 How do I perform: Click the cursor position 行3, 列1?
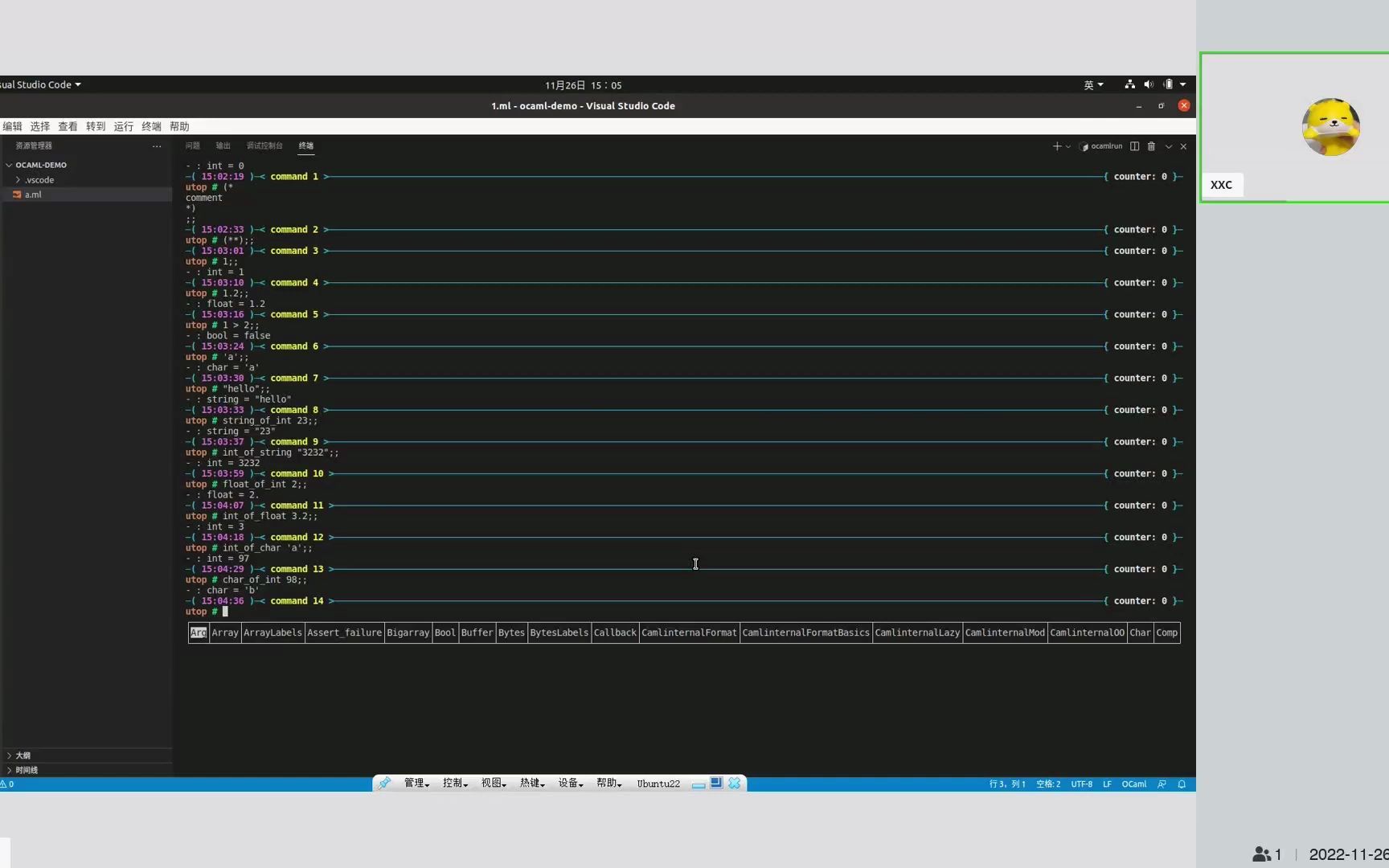(x=1007, y=784)
